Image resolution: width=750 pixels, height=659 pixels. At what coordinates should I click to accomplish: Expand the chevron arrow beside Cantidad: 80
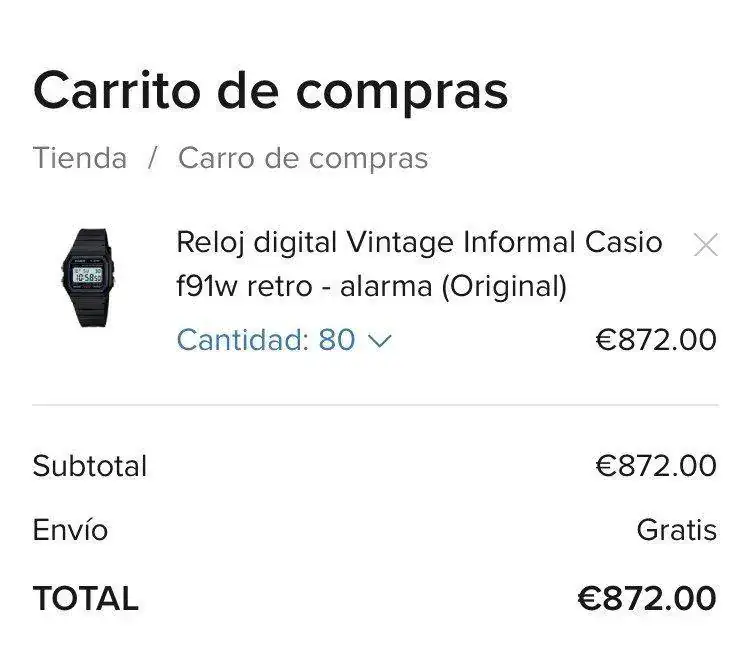point(380,341)
